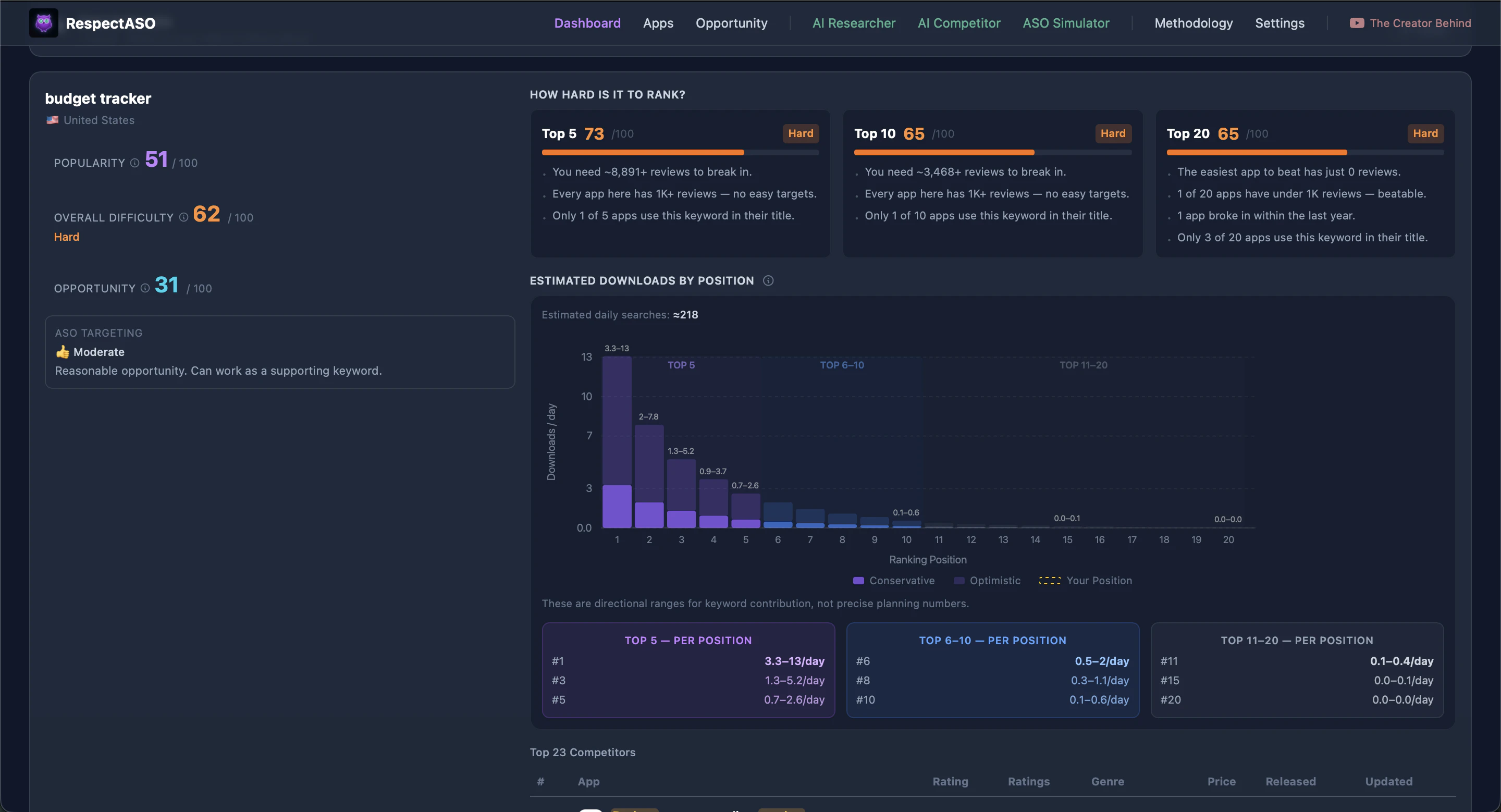
Task: Open the Settings page
Action: pyautogui.click(x=1279, y=23)
